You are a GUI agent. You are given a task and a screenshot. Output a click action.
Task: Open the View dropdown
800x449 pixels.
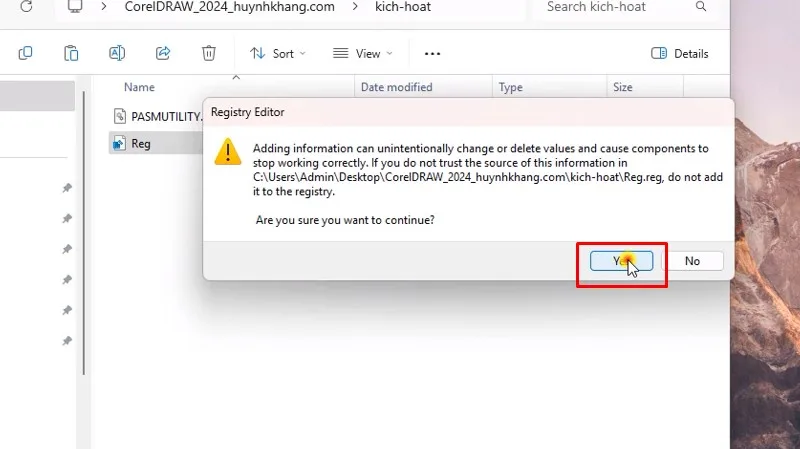pos(362,53)
